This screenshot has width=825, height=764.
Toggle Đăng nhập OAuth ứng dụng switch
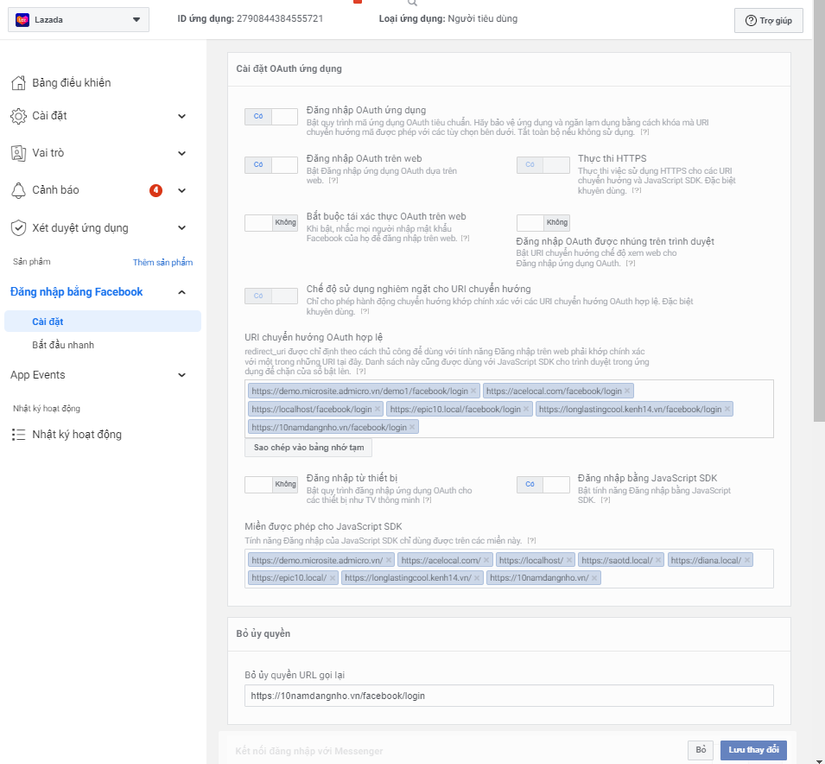tap(271, 117)
